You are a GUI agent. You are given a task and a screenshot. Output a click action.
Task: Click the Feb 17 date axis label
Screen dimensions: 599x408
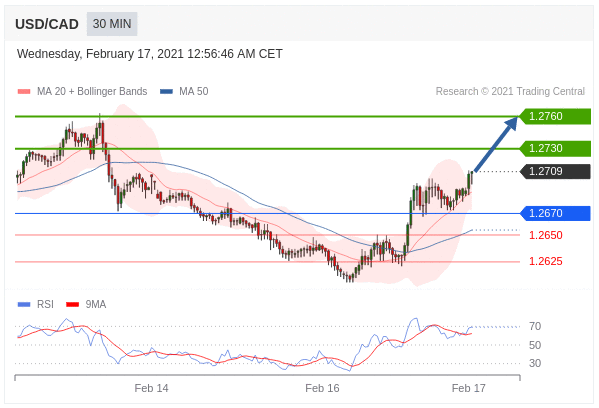[468, 388]
